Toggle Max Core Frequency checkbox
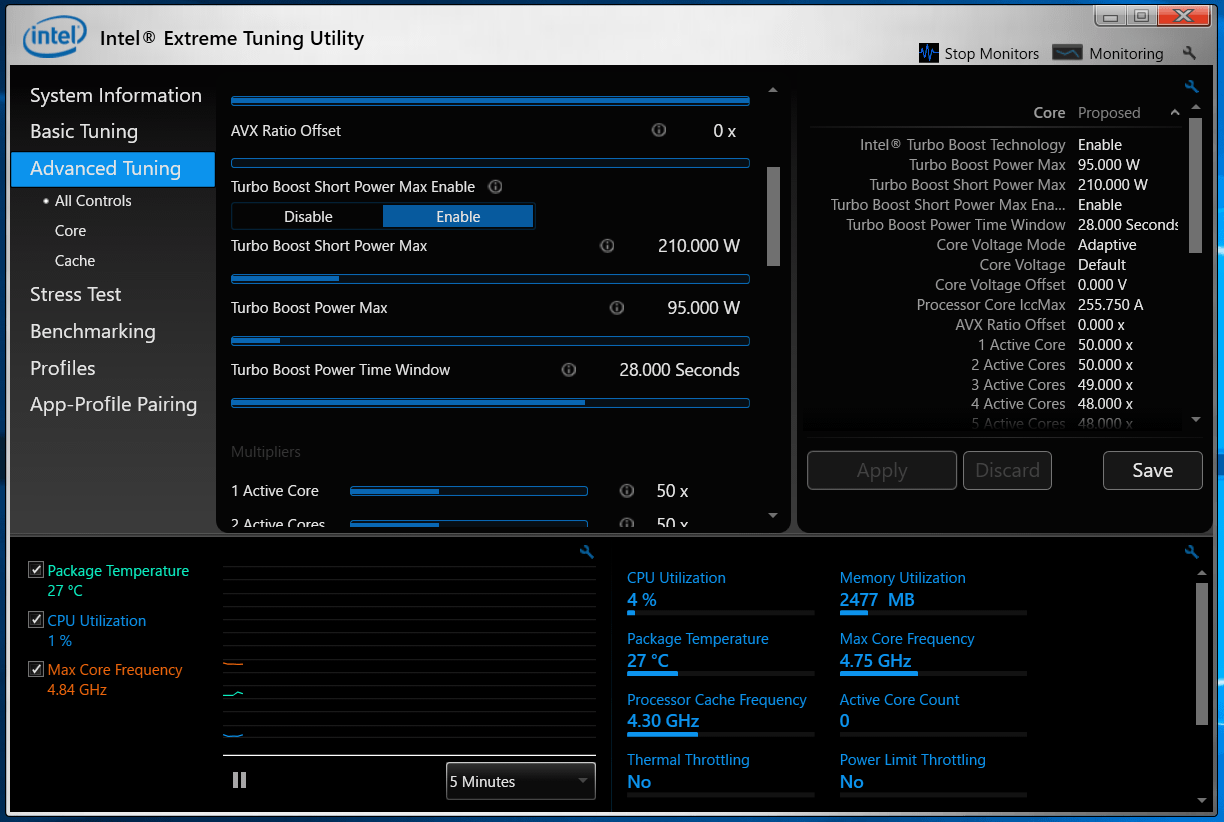The width and height of the screenshot is (1224, 822). [x=36, y=669]
